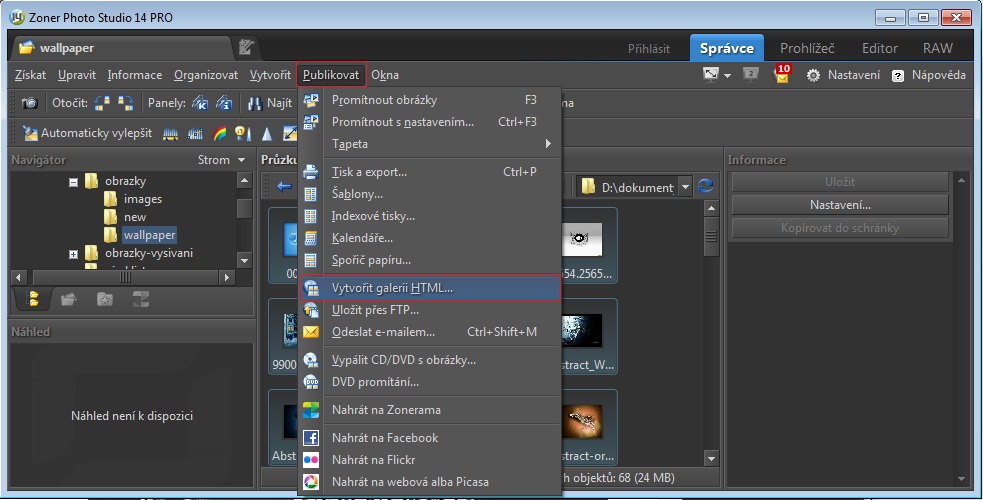The height and width of the screenshot is (500, 983).
Task: Open the D:\dokument path dropdown arrow
Action: [685, 186]
